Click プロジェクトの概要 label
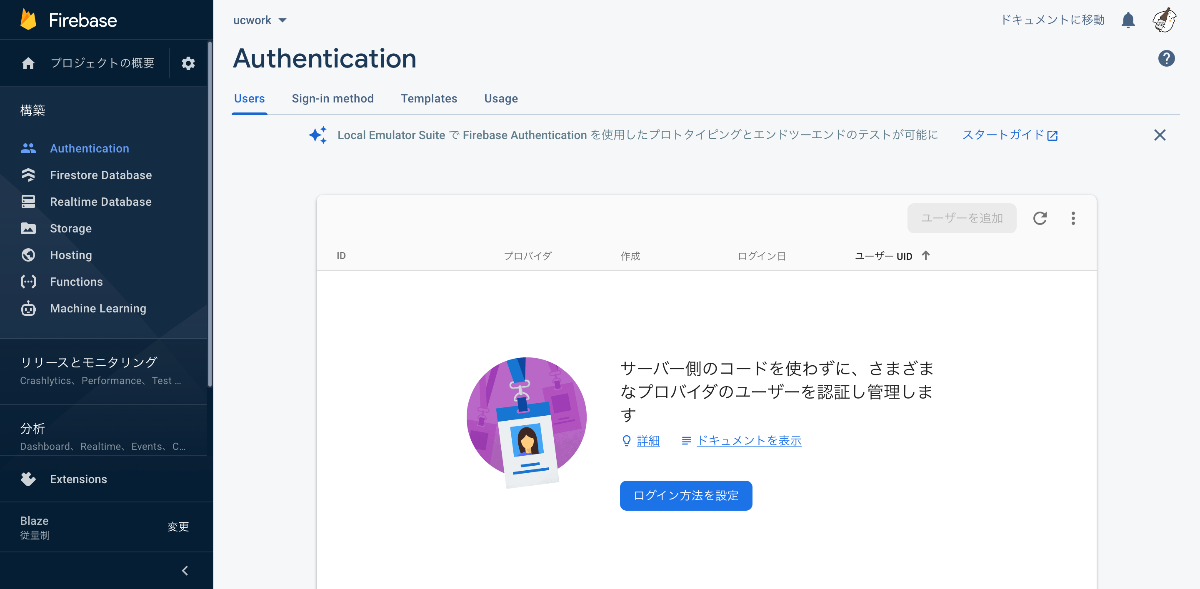1200x589 pixels. coord(103,63)
